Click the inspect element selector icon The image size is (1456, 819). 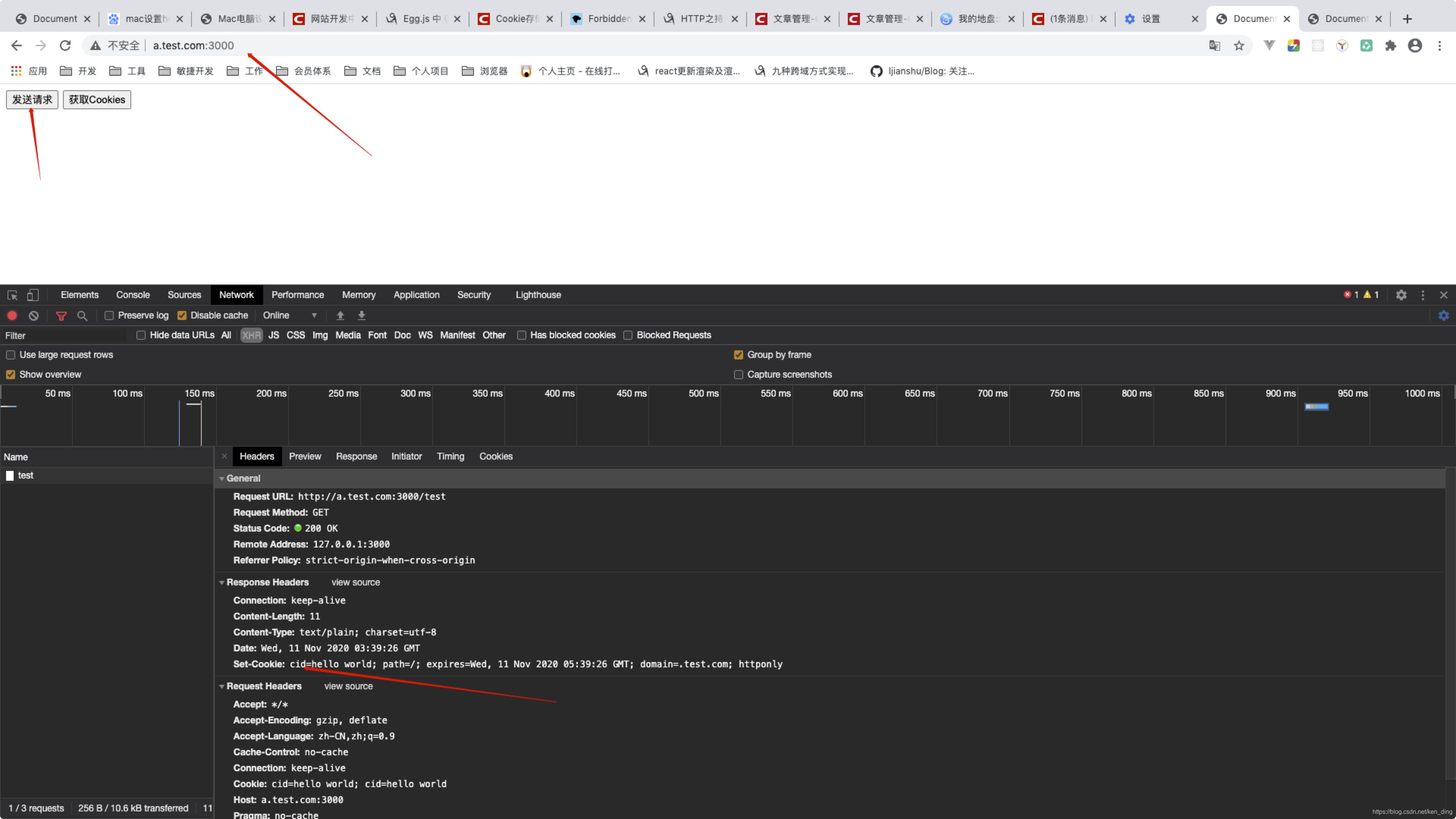pyautogui.click(x=13, y=295)
